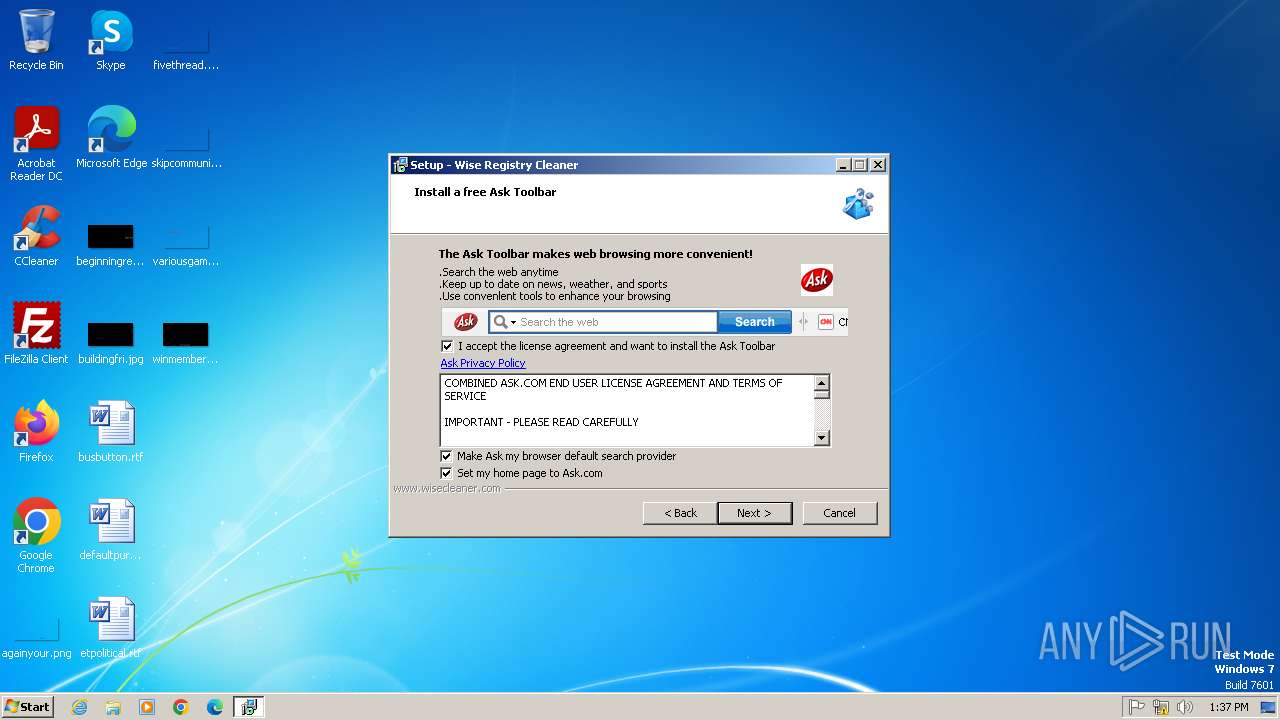1280x720 pixels.
Task: Open Internet Explorer from taskbar
Action: [x=79, y=707]
